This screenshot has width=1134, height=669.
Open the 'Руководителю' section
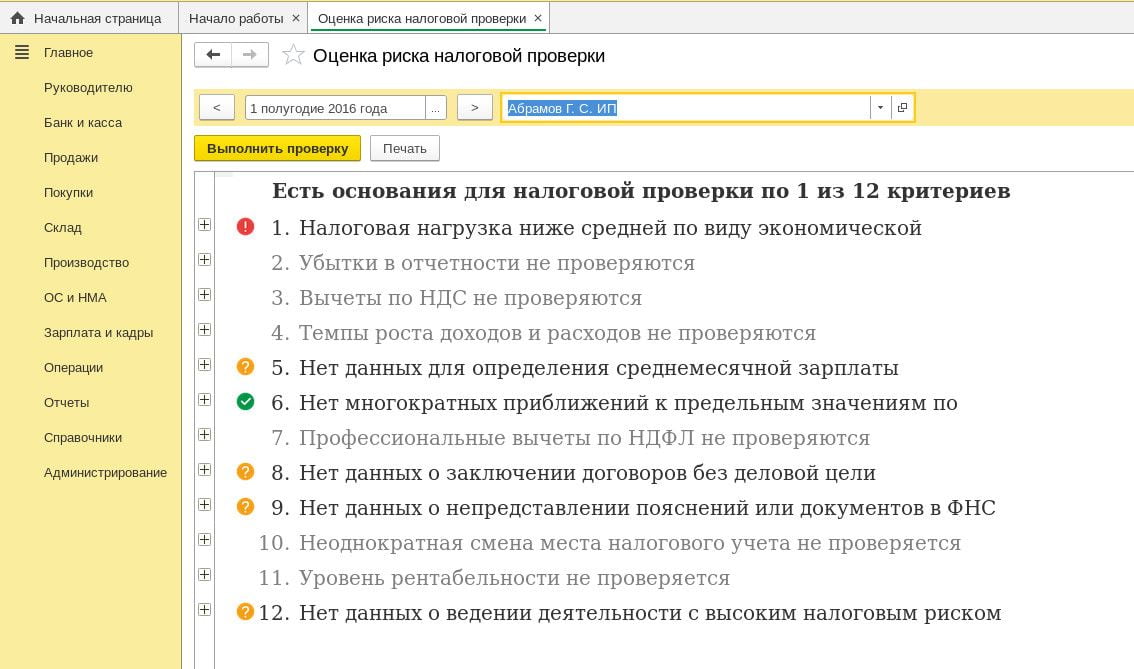tap(88, 88)
